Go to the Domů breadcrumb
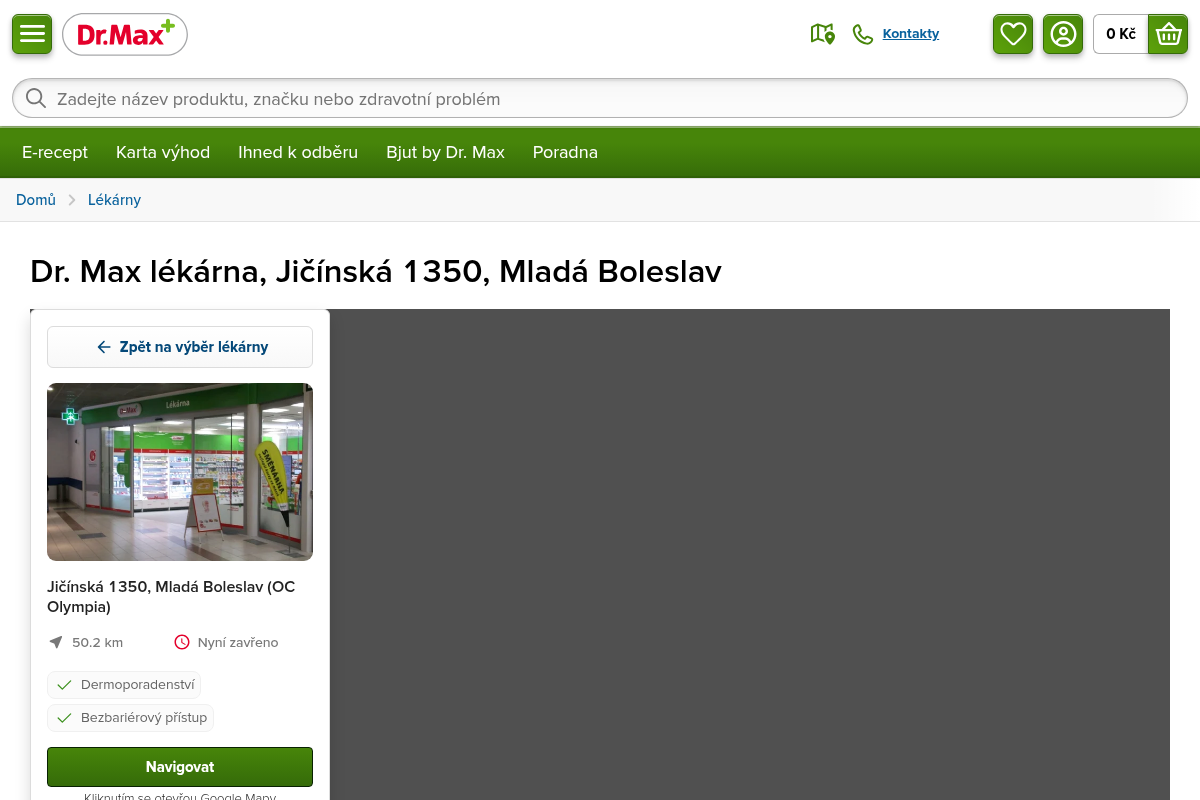 (36, 200)
